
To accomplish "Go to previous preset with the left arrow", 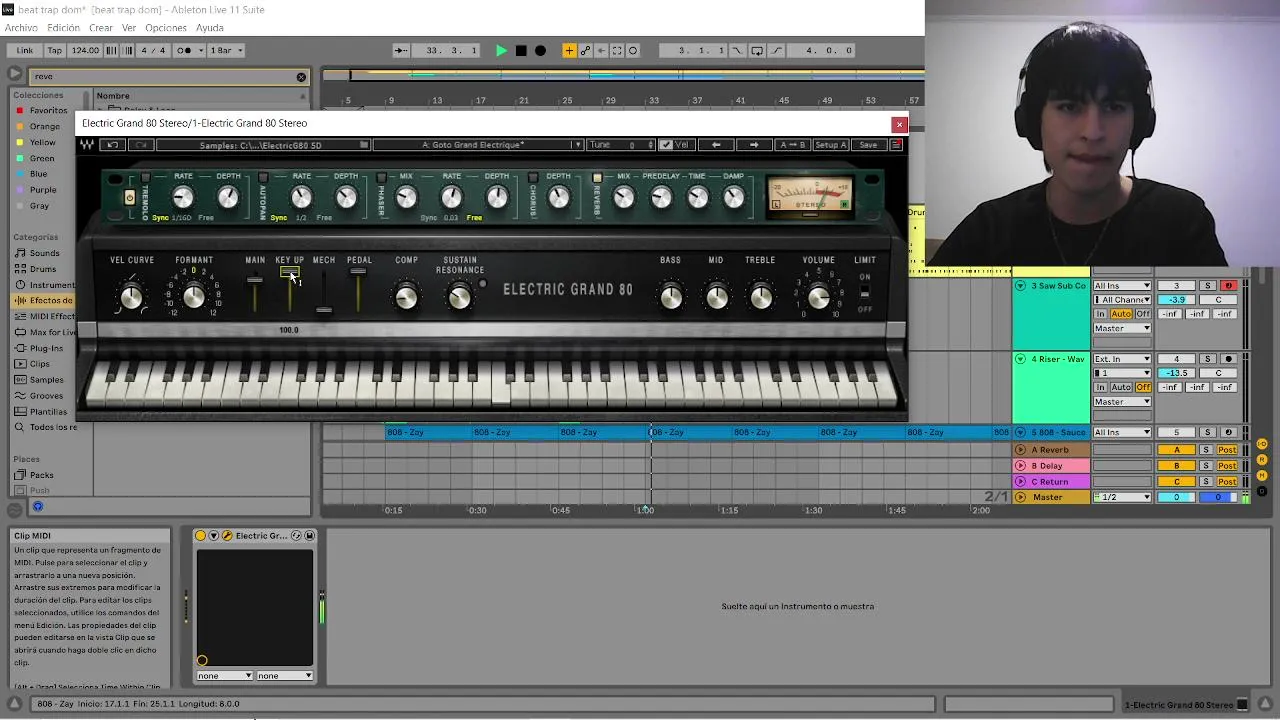I will coord(716,145).
